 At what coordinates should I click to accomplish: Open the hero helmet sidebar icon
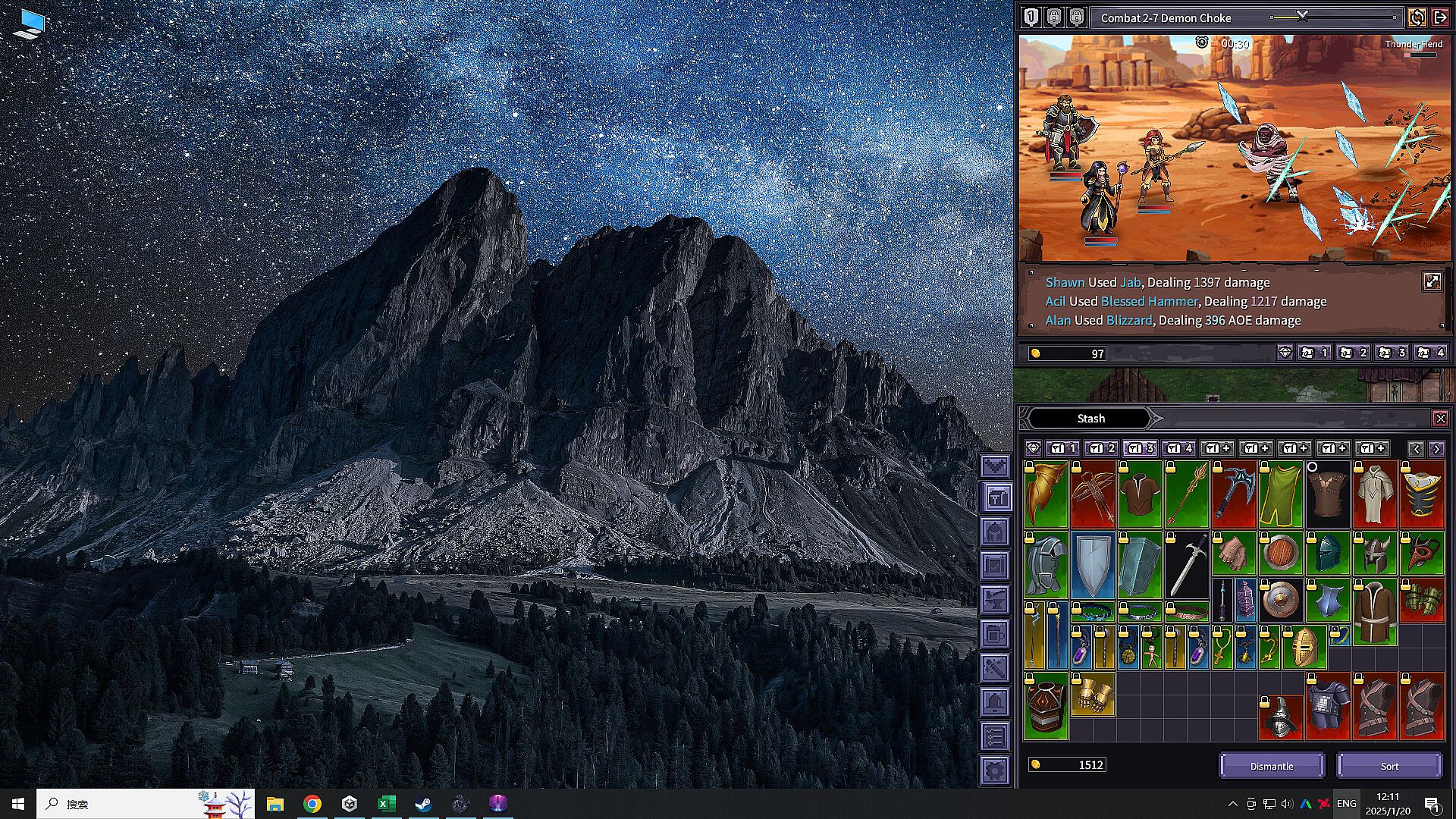995,532
